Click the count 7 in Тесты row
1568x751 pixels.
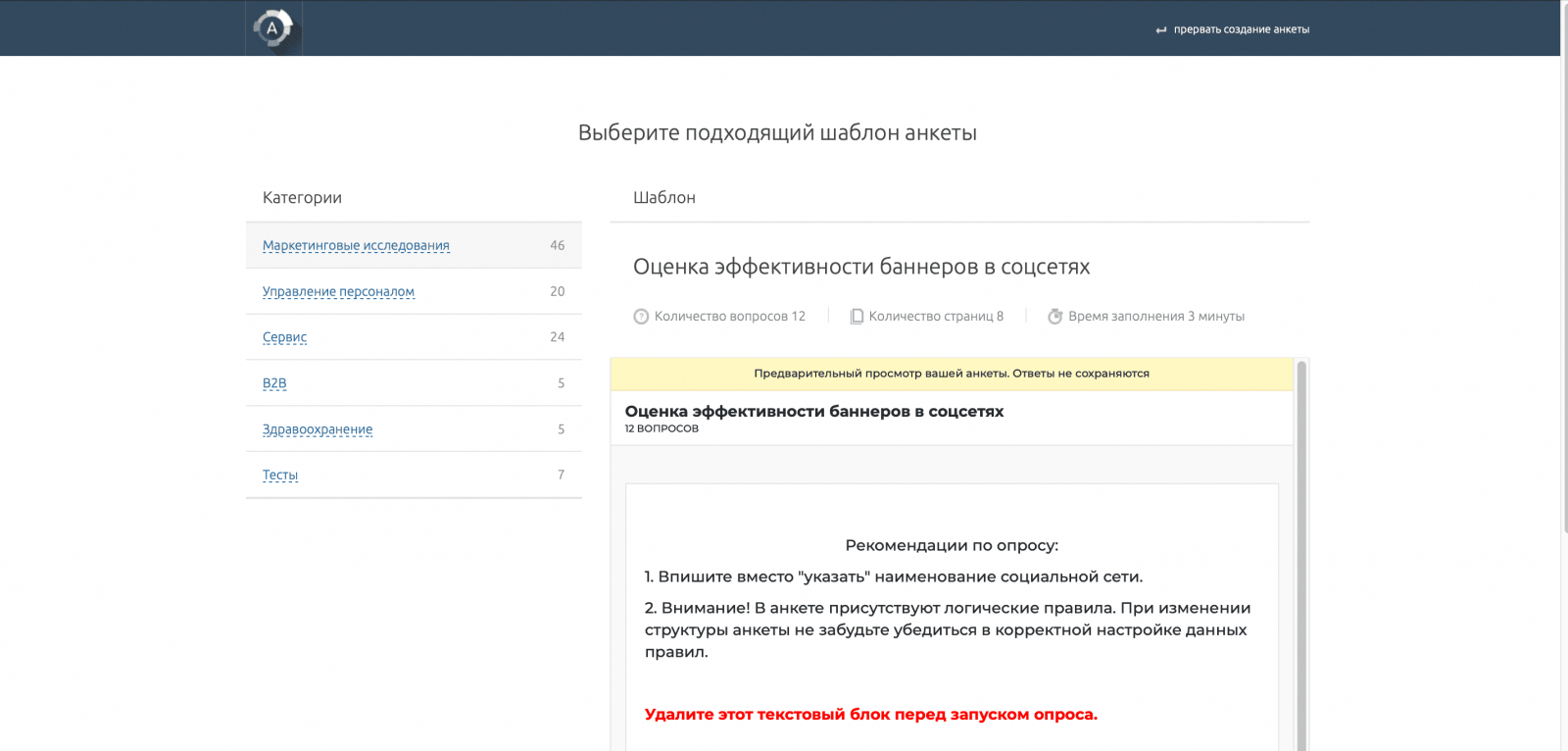561,475
